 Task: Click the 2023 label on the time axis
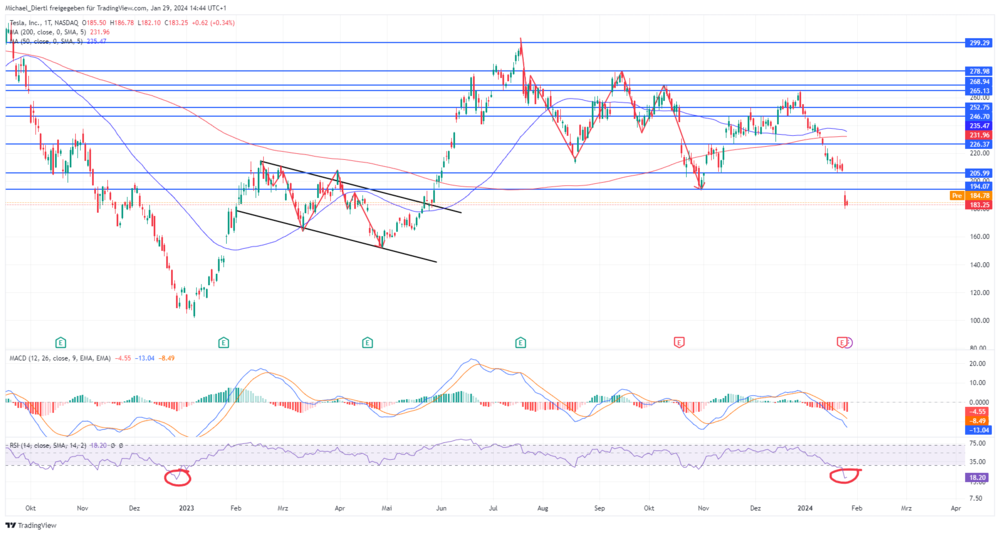[186, 509]
